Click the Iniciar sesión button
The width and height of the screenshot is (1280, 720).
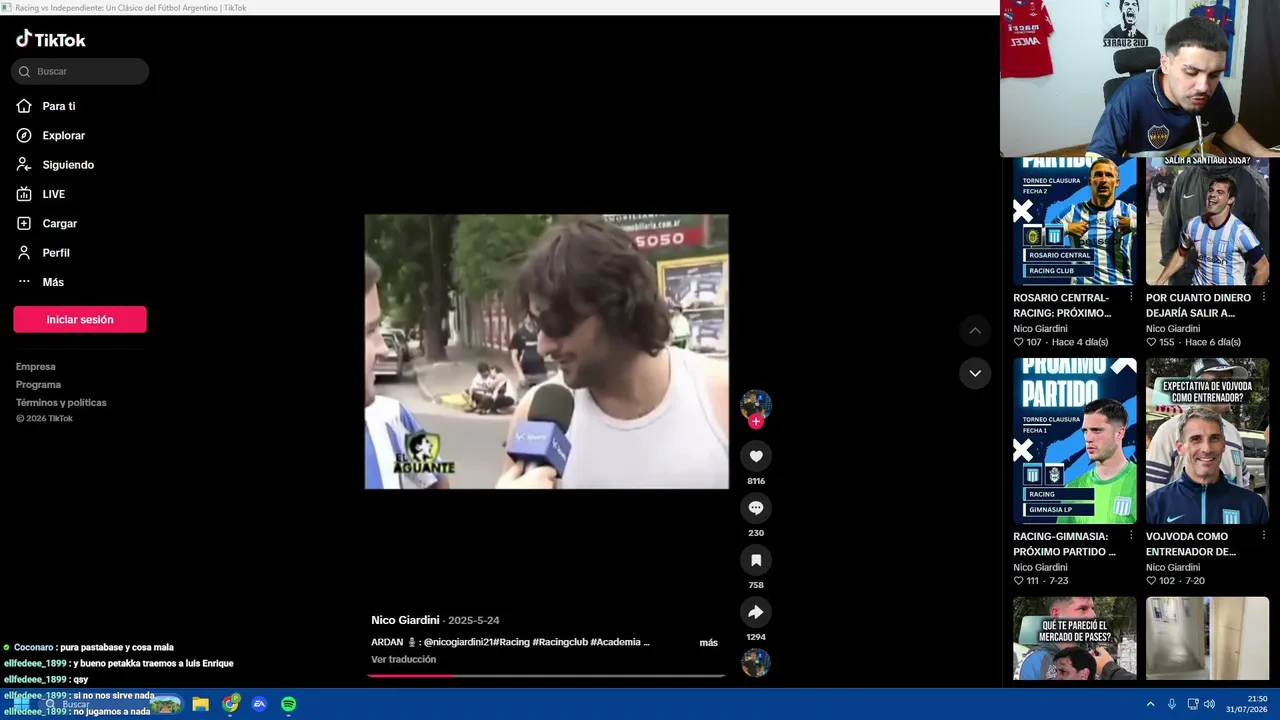click(x=80, y=319)
